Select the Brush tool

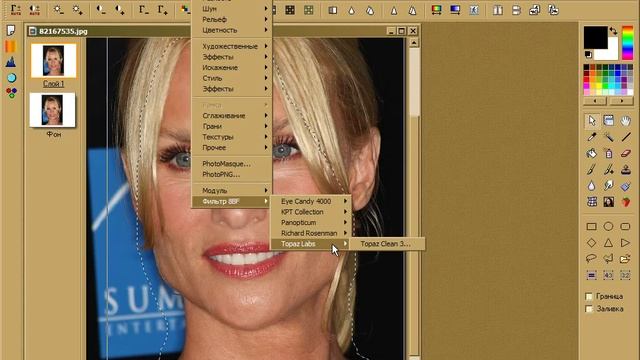coord(591,169)
